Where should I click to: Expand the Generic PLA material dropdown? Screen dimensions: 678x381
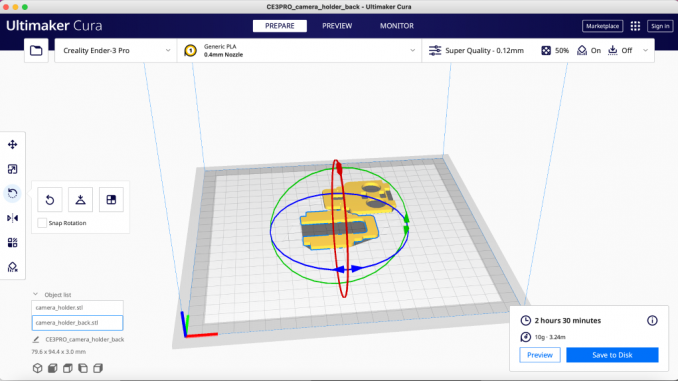point(299,51)
